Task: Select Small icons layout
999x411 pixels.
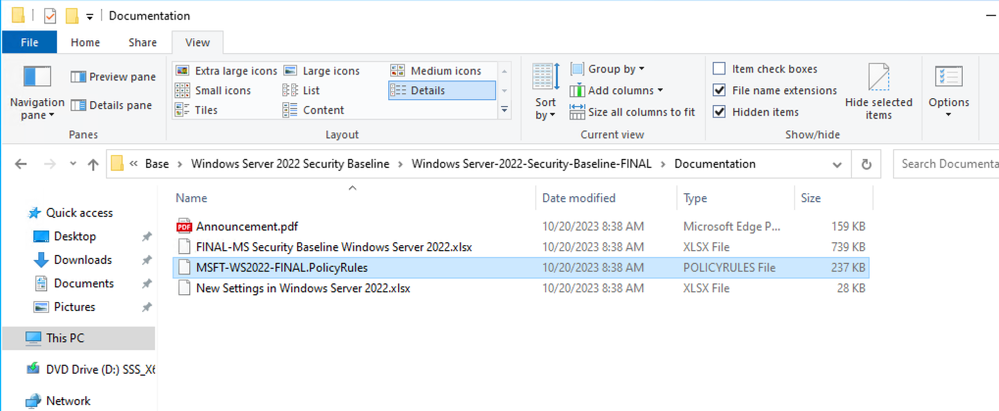Action: (x=213, y=90)
